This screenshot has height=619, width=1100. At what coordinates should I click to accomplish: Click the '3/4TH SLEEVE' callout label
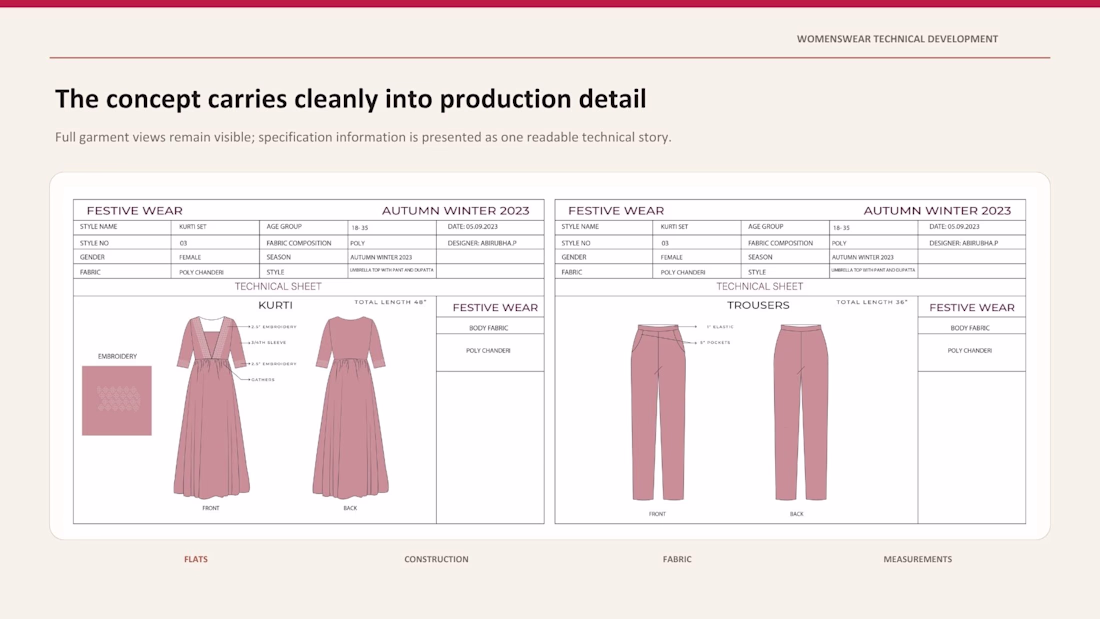[x=269, y=342]
